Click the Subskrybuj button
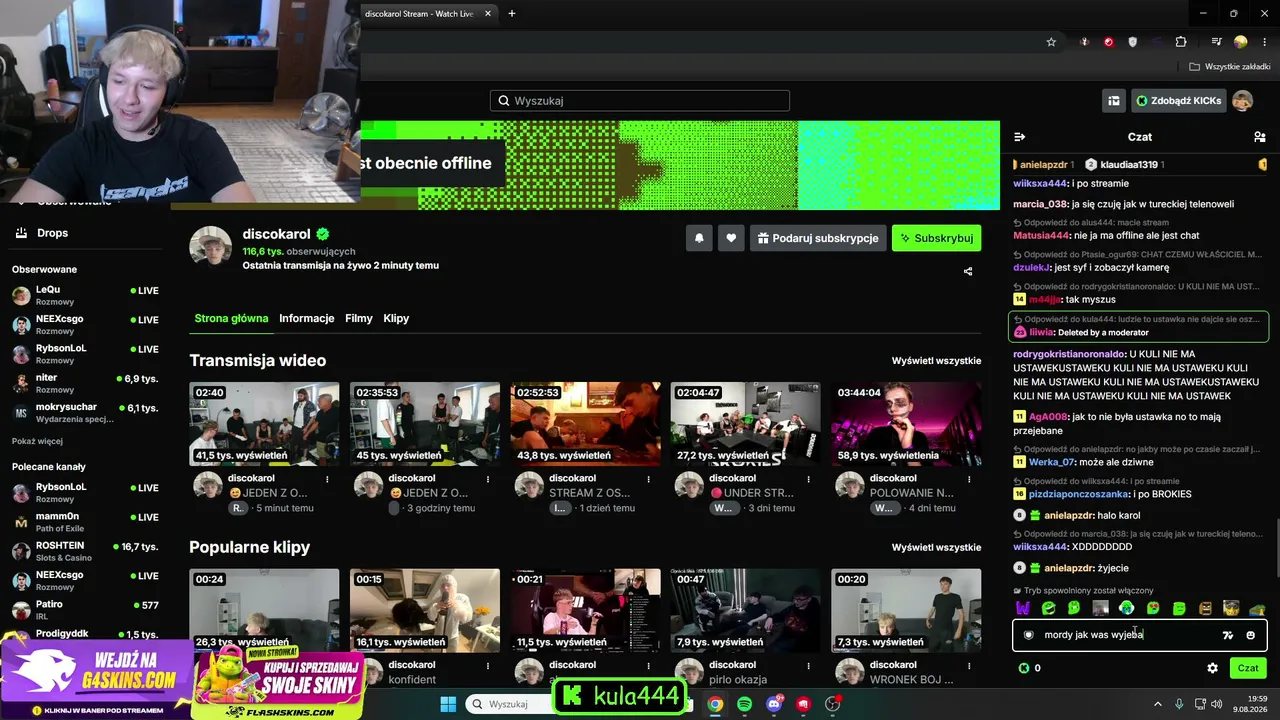 (x=937, y=238)
